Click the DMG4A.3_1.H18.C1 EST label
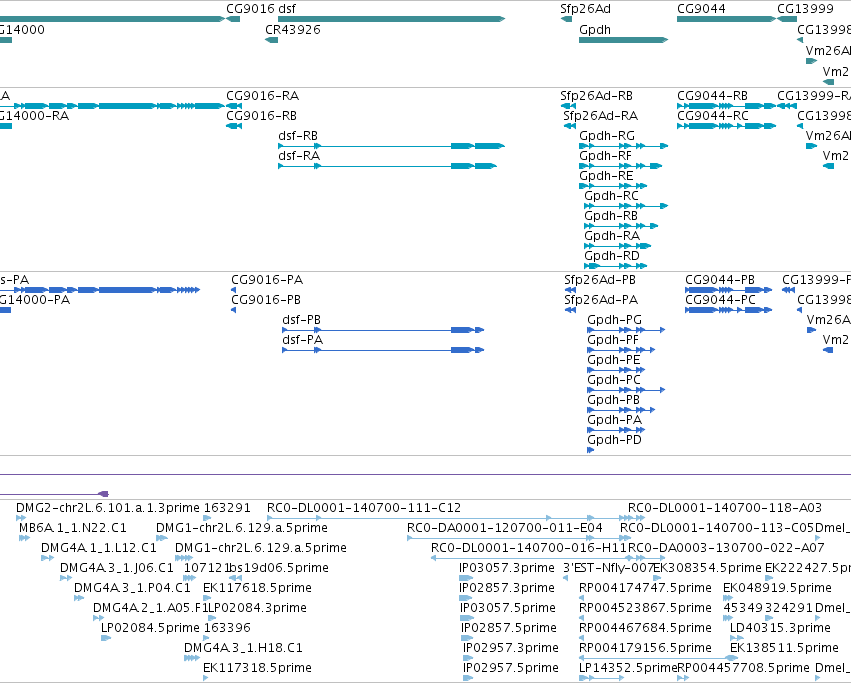851x683 pixels. [243, 648]
